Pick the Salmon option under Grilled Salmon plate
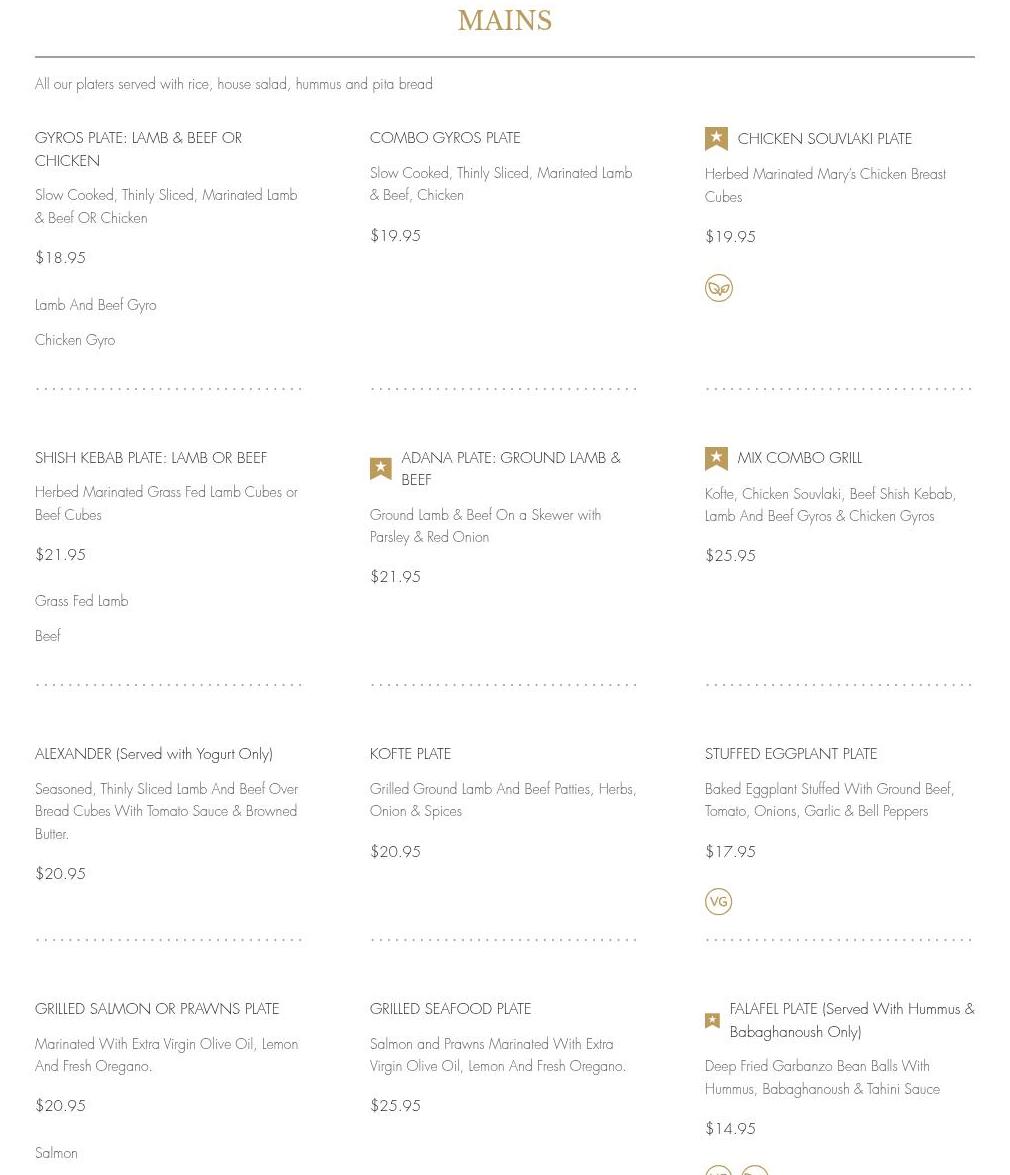The width and height of the screenshot is (1010, 1175). coord(56,1154)
